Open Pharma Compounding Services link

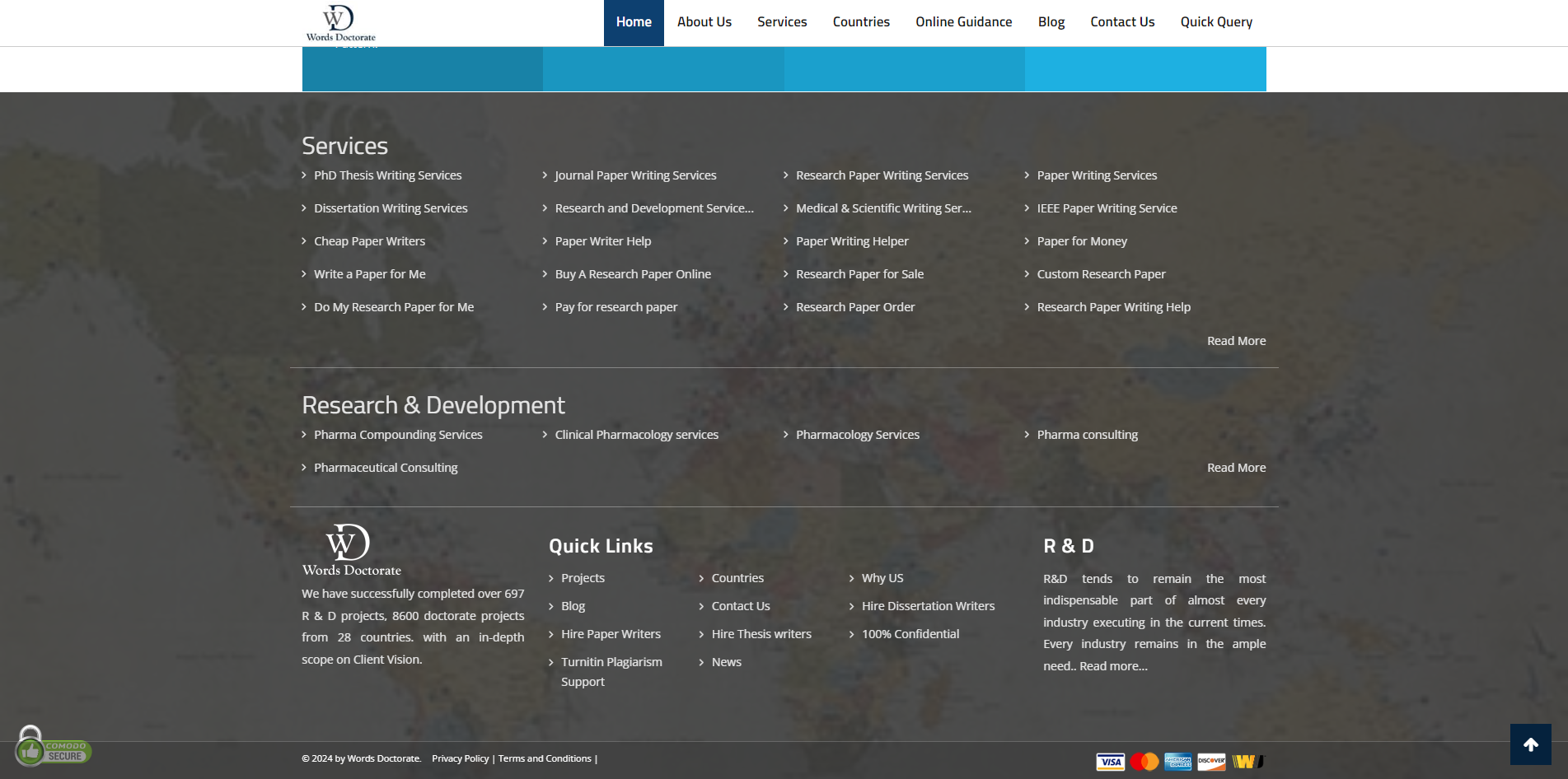click(x=398, y=435)
